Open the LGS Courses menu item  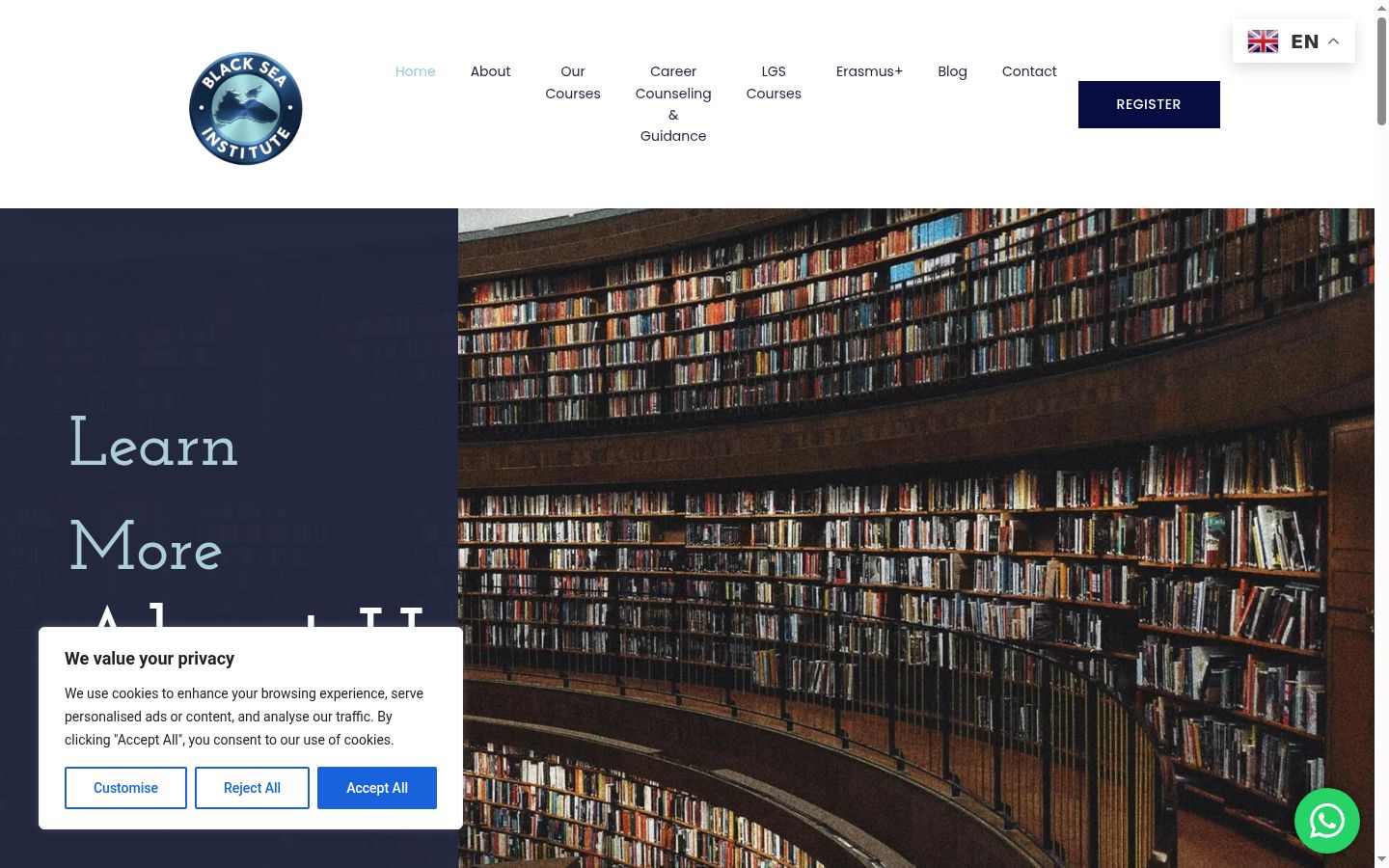coord(774,82)
